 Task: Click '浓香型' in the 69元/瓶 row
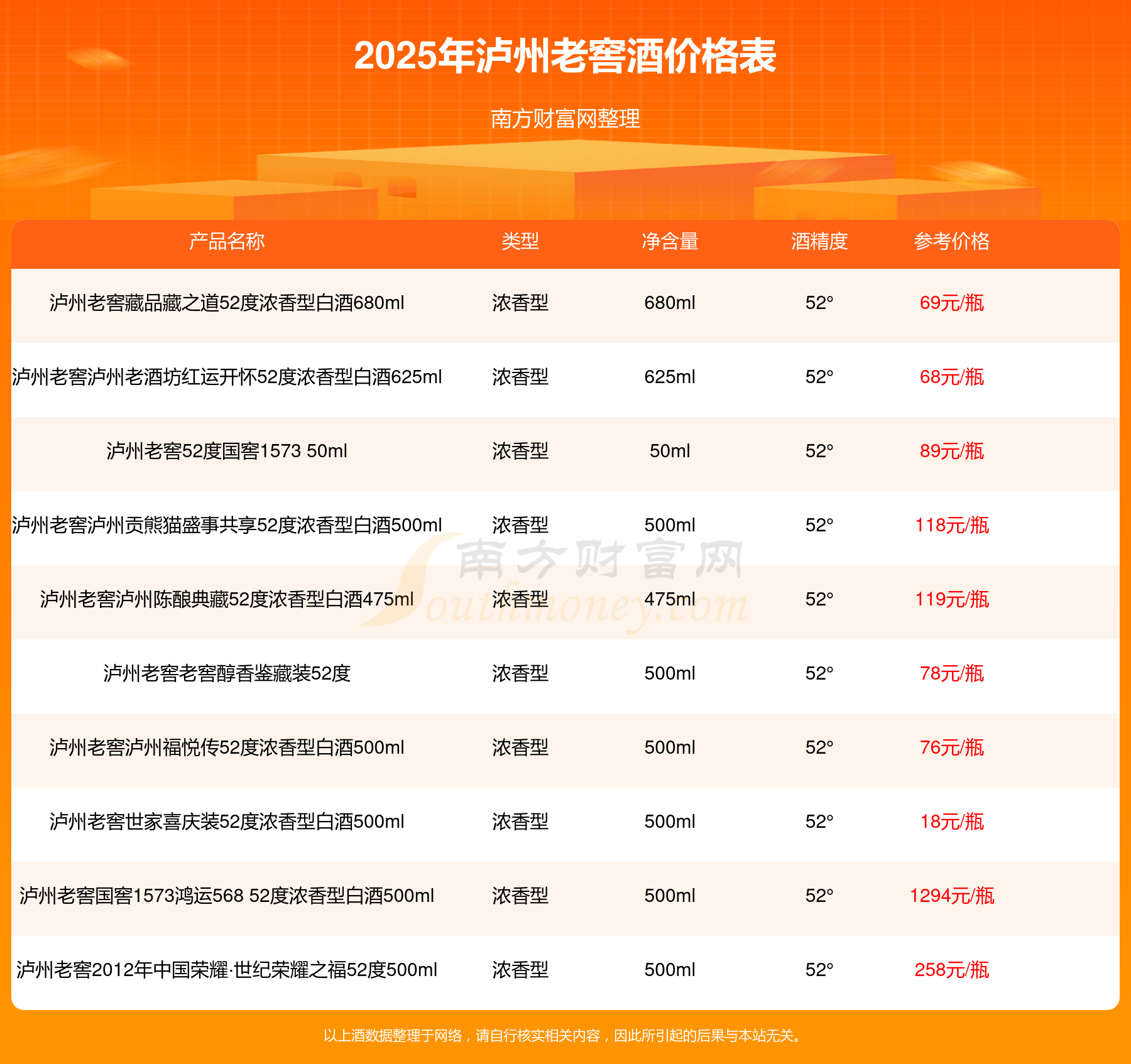tap(520, 303)
